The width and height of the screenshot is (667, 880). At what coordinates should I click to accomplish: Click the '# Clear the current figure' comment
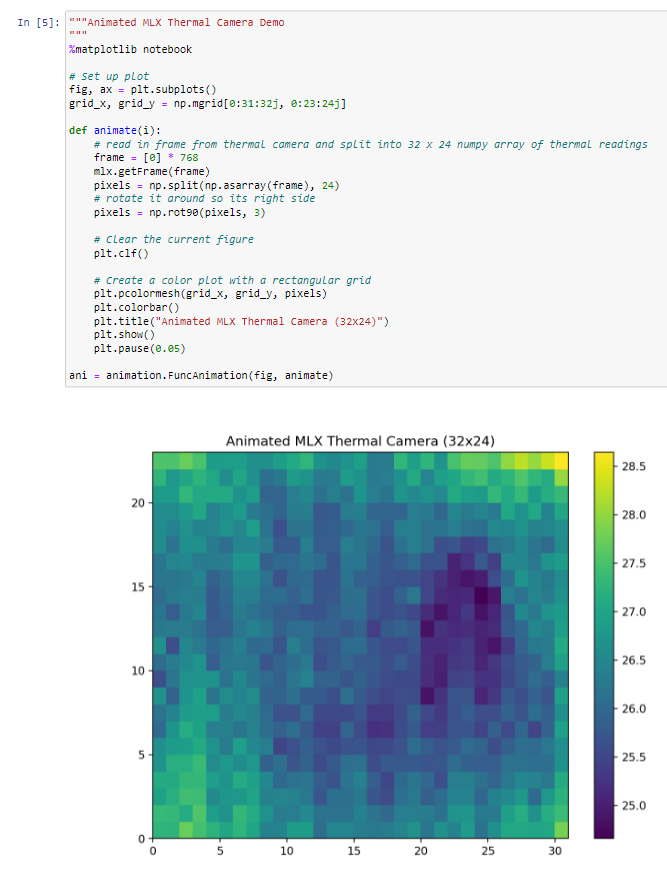point(173,240)
